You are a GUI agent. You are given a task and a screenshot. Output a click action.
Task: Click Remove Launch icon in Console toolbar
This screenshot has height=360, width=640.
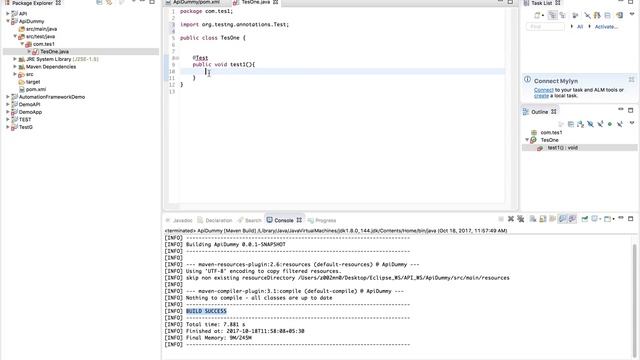click(511, 219)
